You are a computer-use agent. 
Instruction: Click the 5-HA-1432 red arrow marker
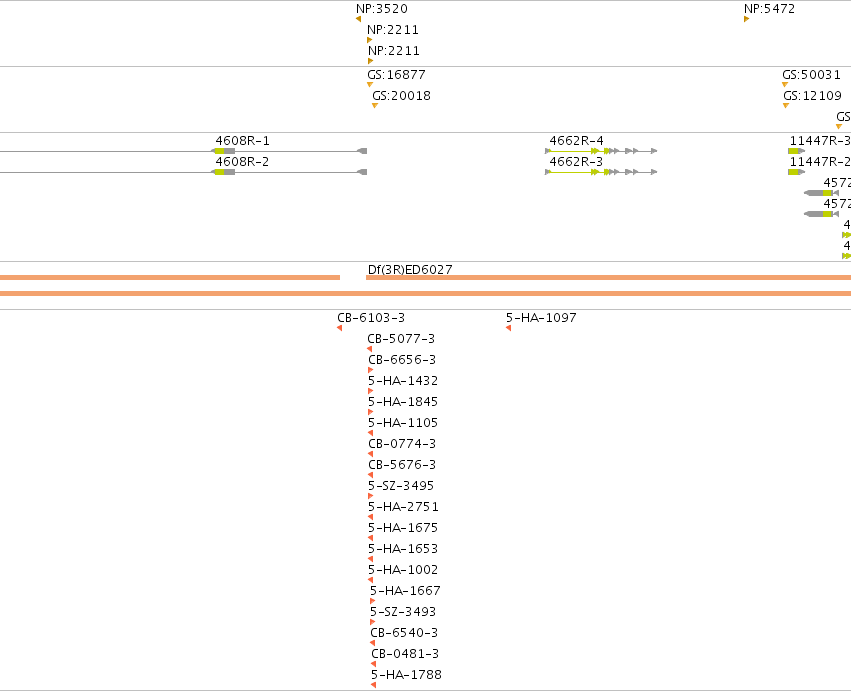tap(371, 391)
